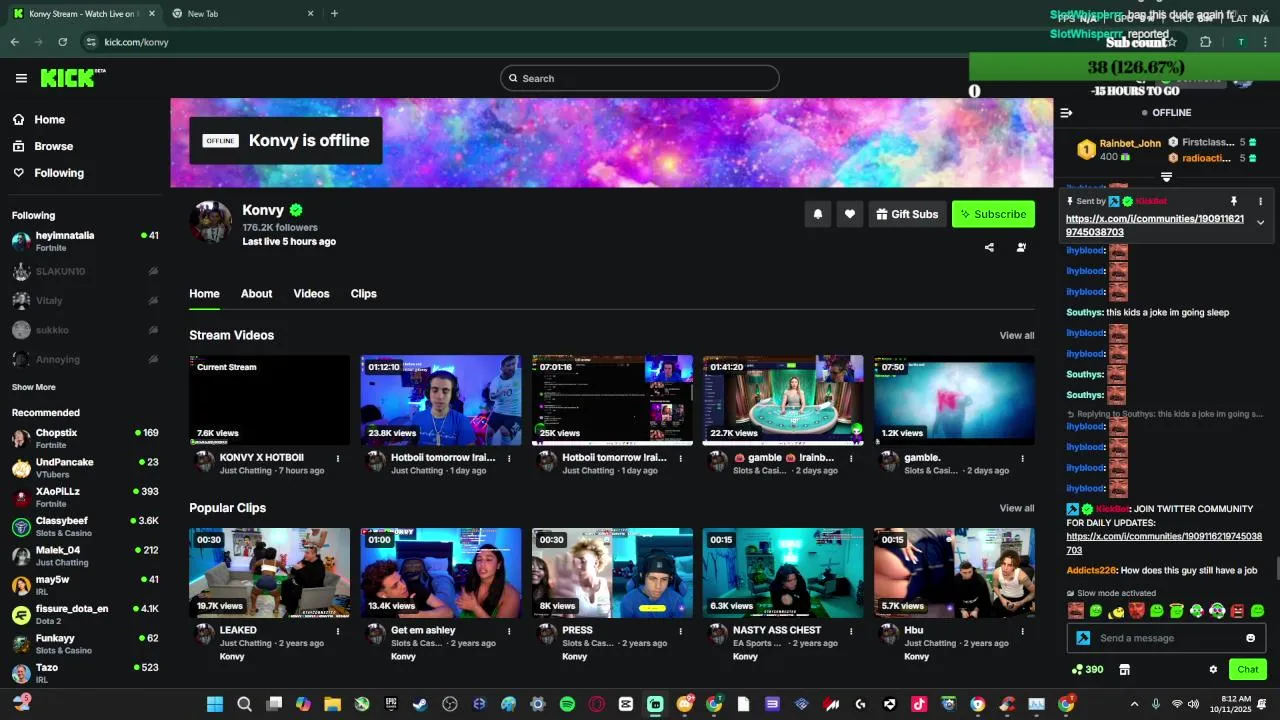Screen dimensions: 1280x720
Task: Click the Gift Subs button
Action: [907, 214]
